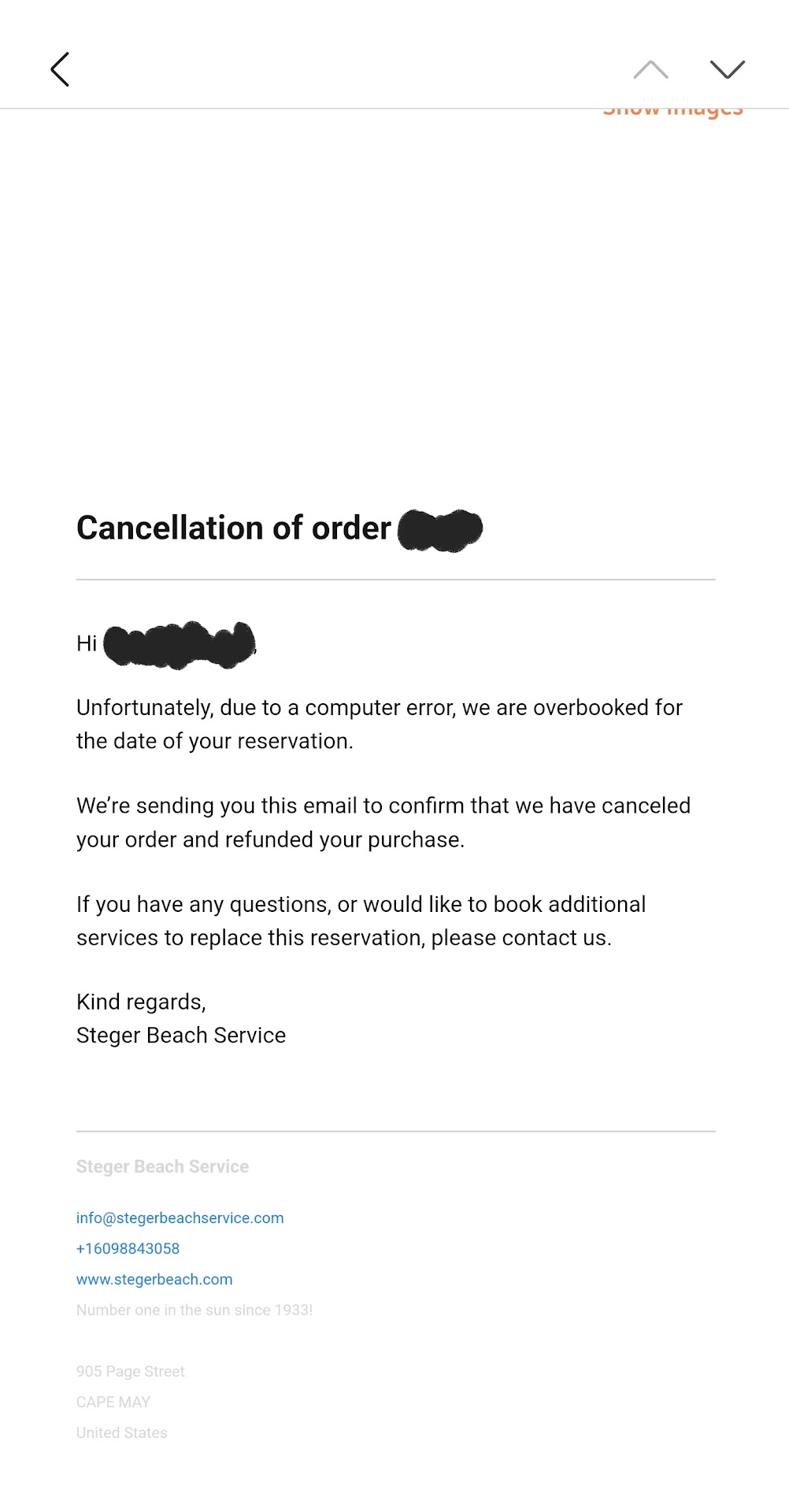
Task: Visit the www.stegerbeach.com website link
Action: 154,1279
